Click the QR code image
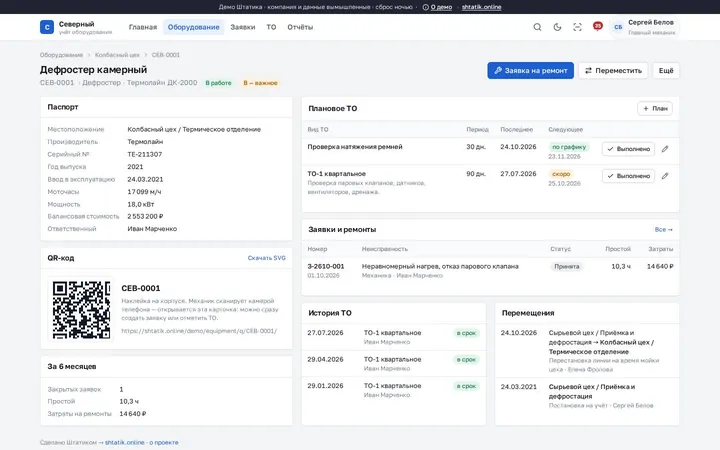This screenshot has height=450, width=720. coord(81,309)
